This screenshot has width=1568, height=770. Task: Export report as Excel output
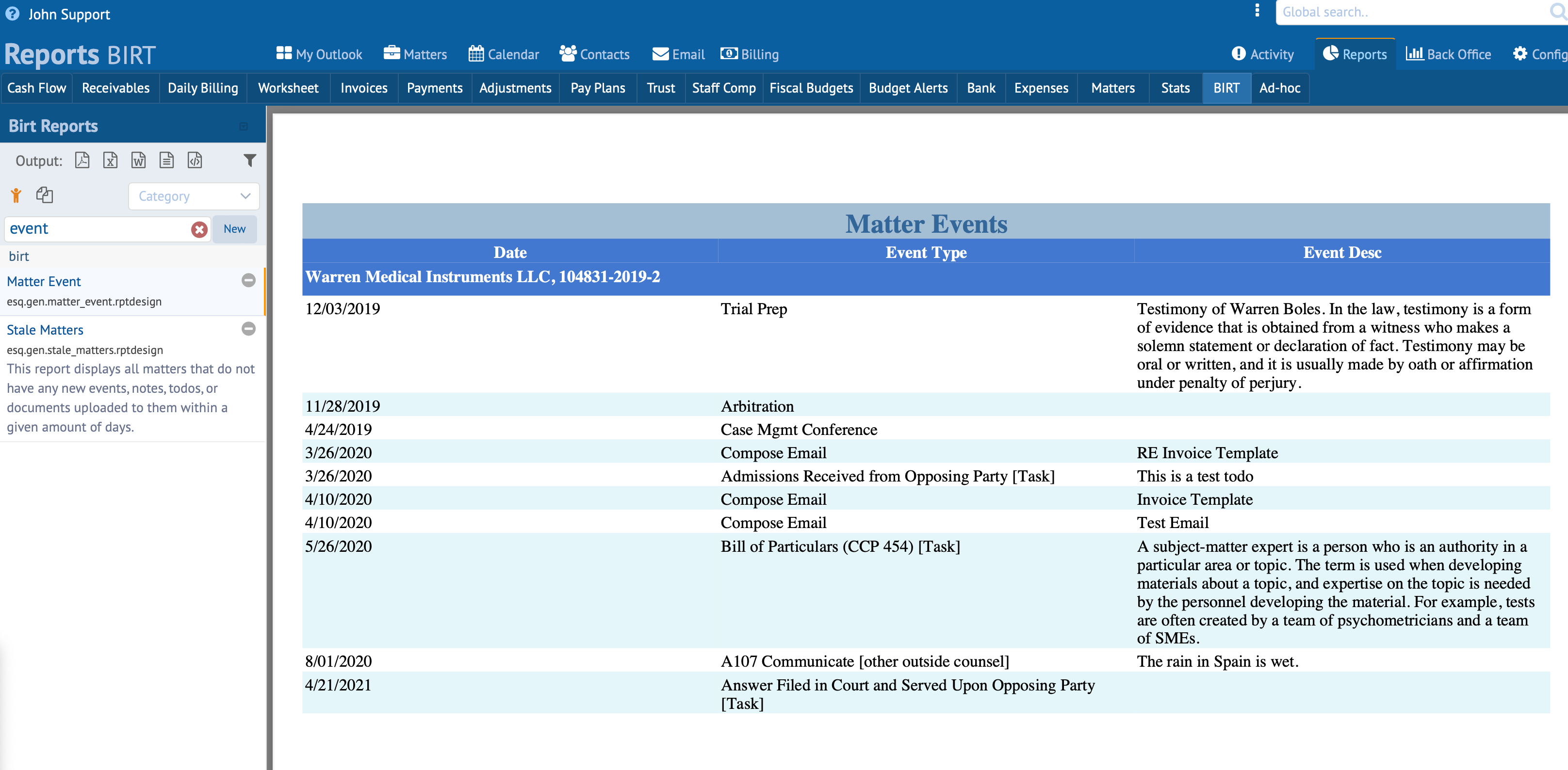[x=110, y=160]
